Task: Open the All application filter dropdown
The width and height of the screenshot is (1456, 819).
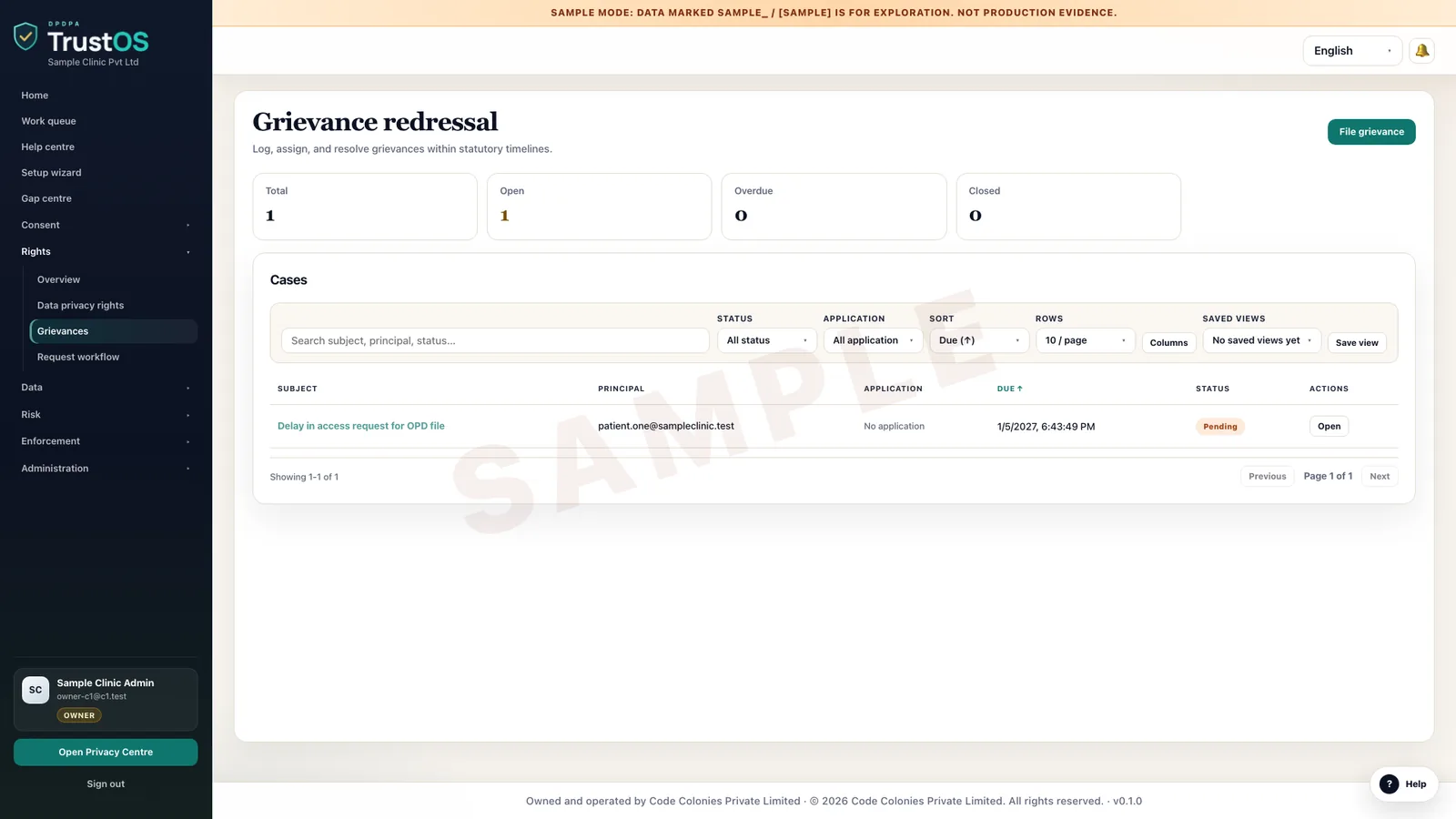Action: (x=873, y=340)
